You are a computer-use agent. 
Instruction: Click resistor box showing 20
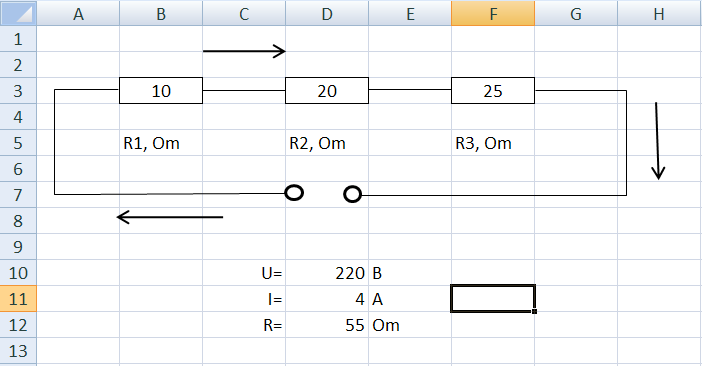pos(327,90)
